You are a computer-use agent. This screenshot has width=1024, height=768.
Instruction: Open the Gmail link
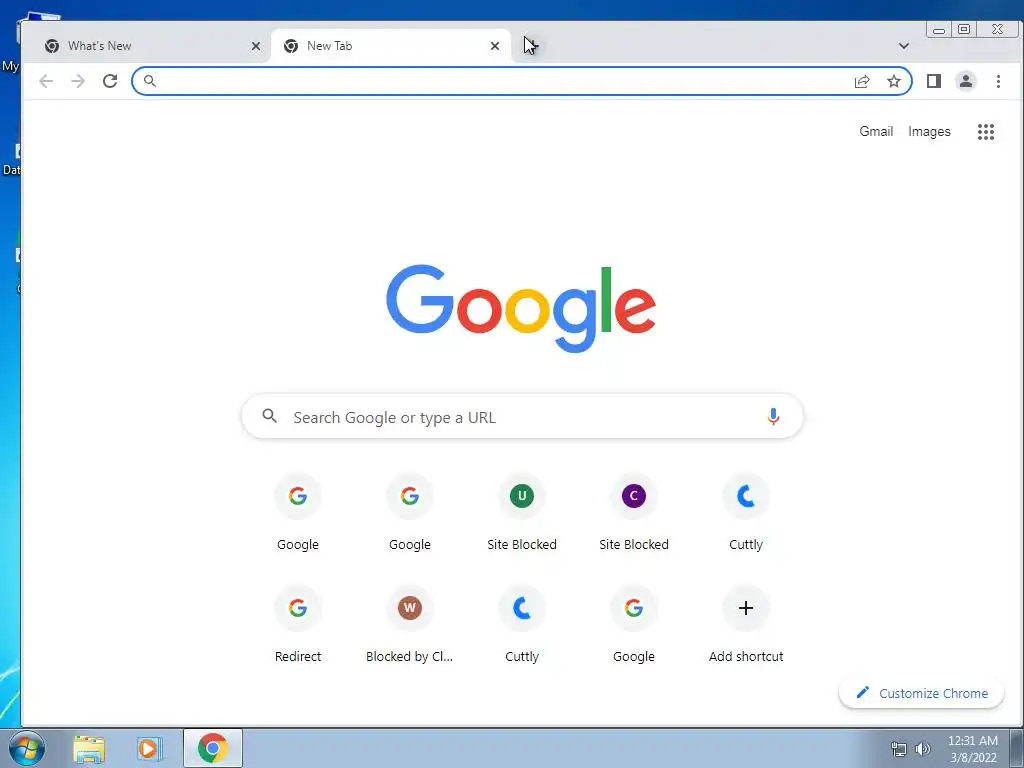pyautogui.click(x=876, y=131)
